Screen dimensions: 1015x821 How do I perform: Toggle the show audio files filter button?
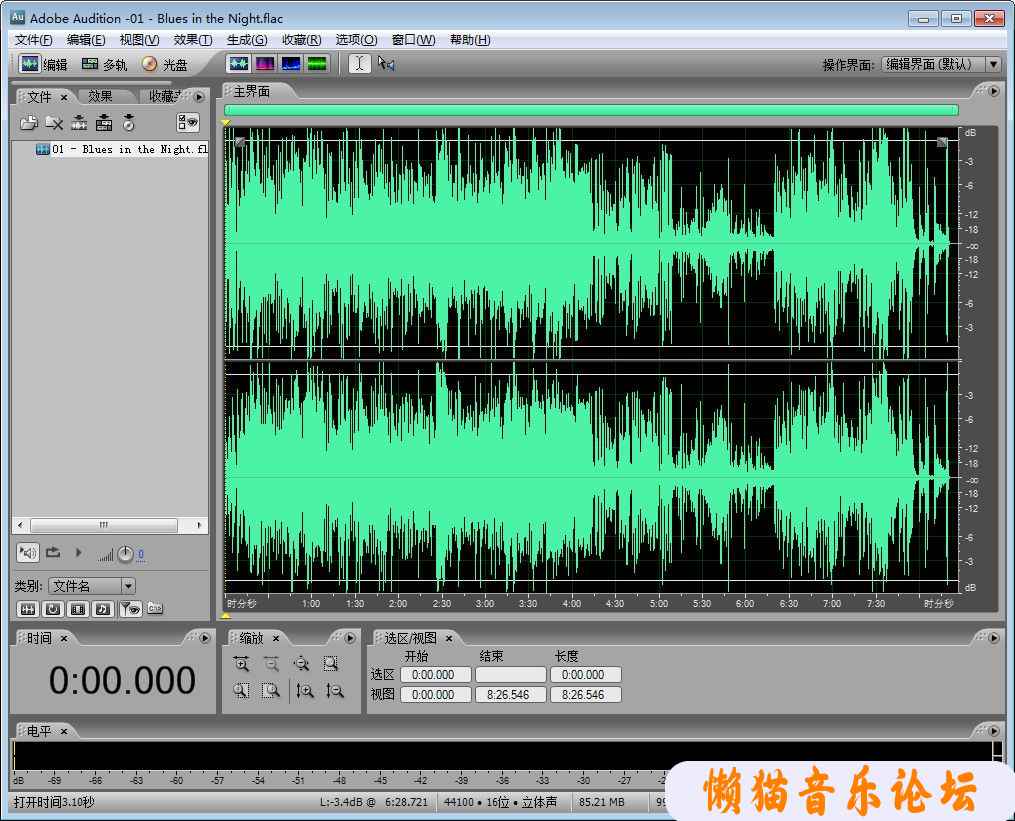pos(27,609)
